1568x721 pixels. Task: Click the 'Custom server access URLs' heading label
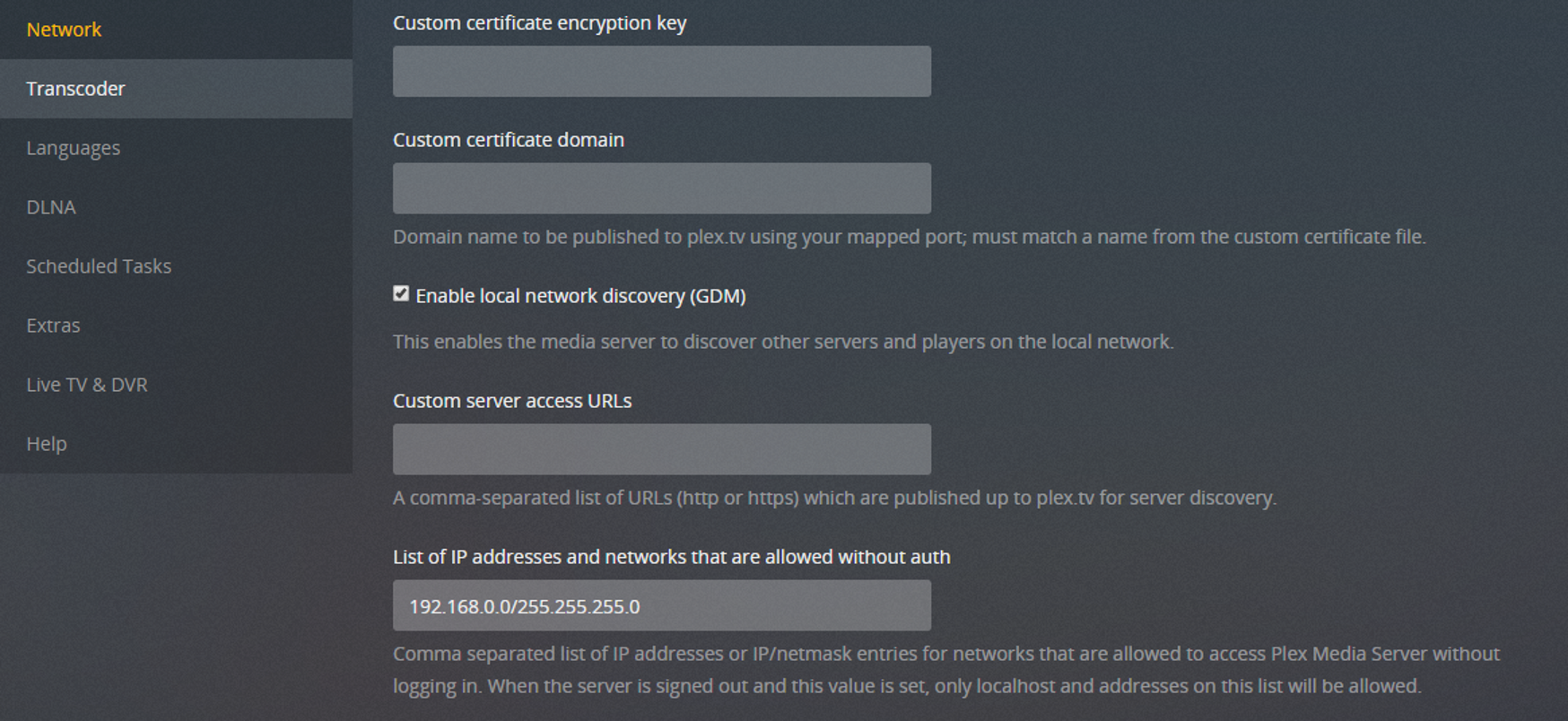[x=511, y=401]
